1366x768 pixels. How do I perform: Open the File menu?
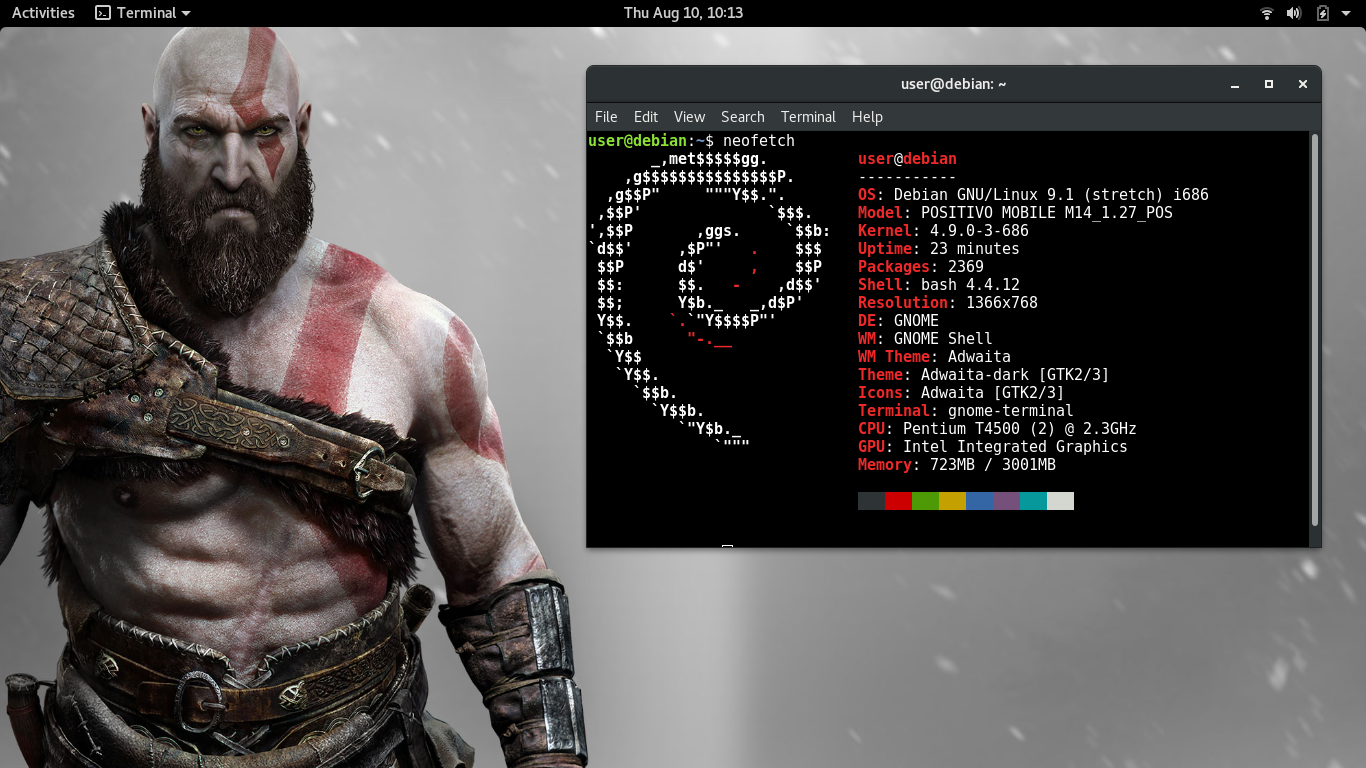(606, 117)
